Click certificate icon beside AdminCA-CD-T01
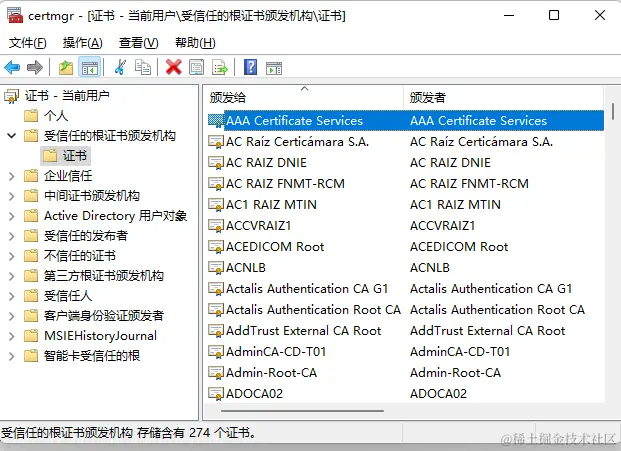 (216, 352)
